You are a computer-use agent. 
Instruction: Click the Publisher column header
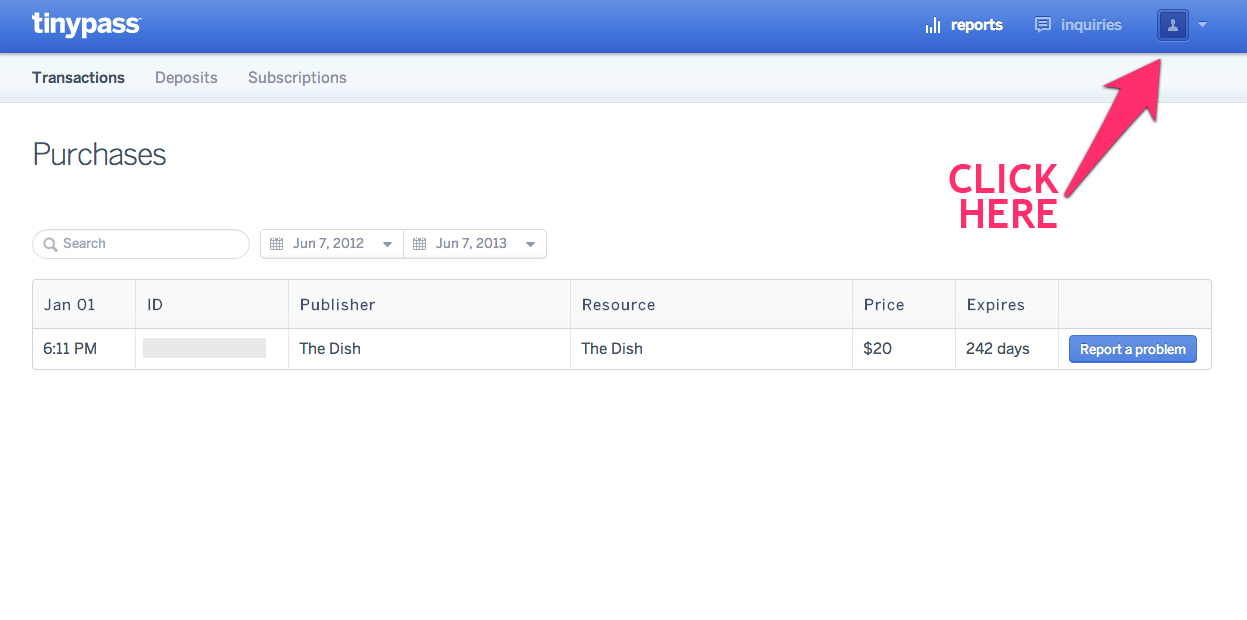[x=338, y=305]
